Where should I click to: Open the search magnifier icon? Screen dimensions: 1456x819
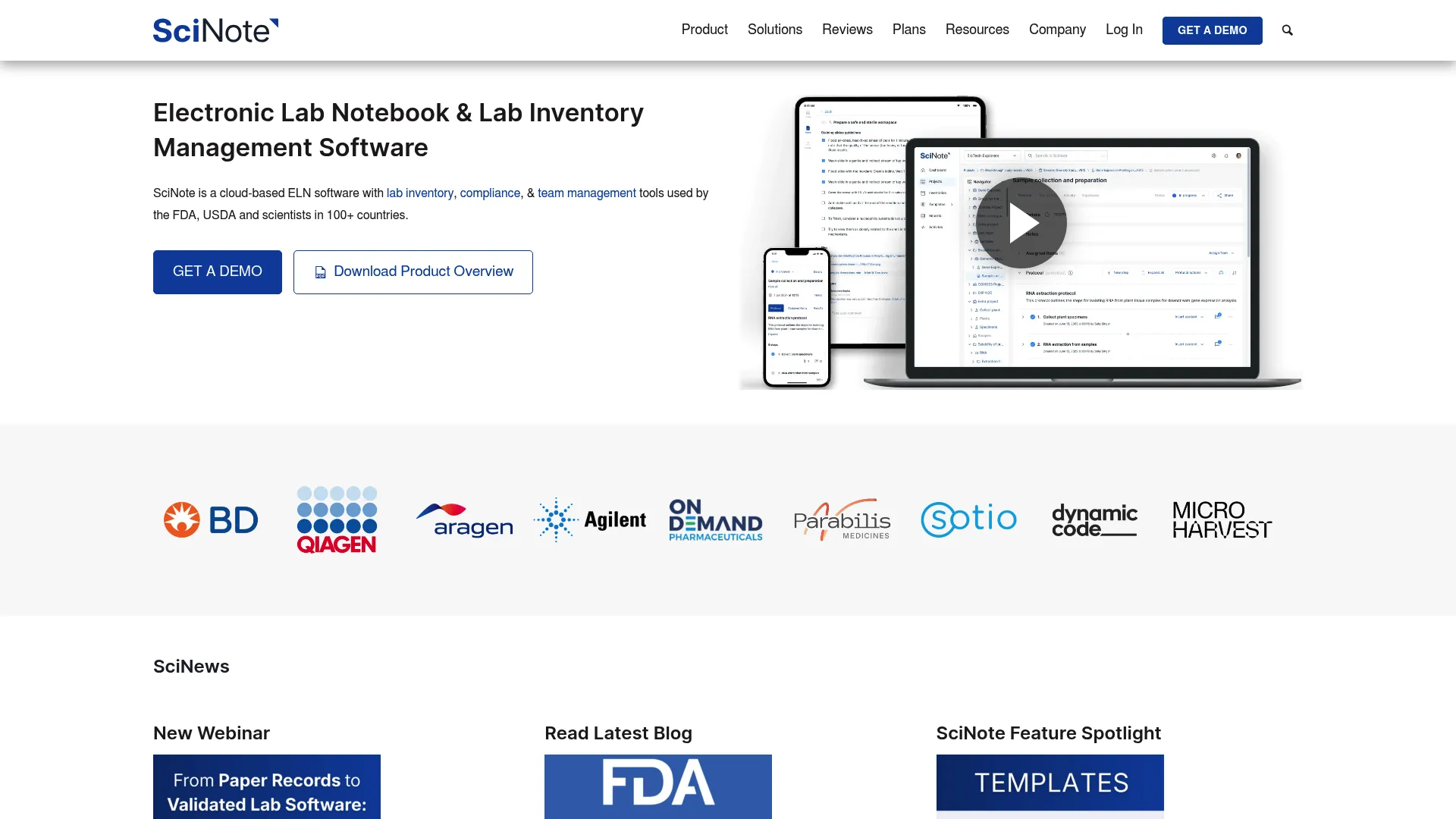click(1287, 30)
